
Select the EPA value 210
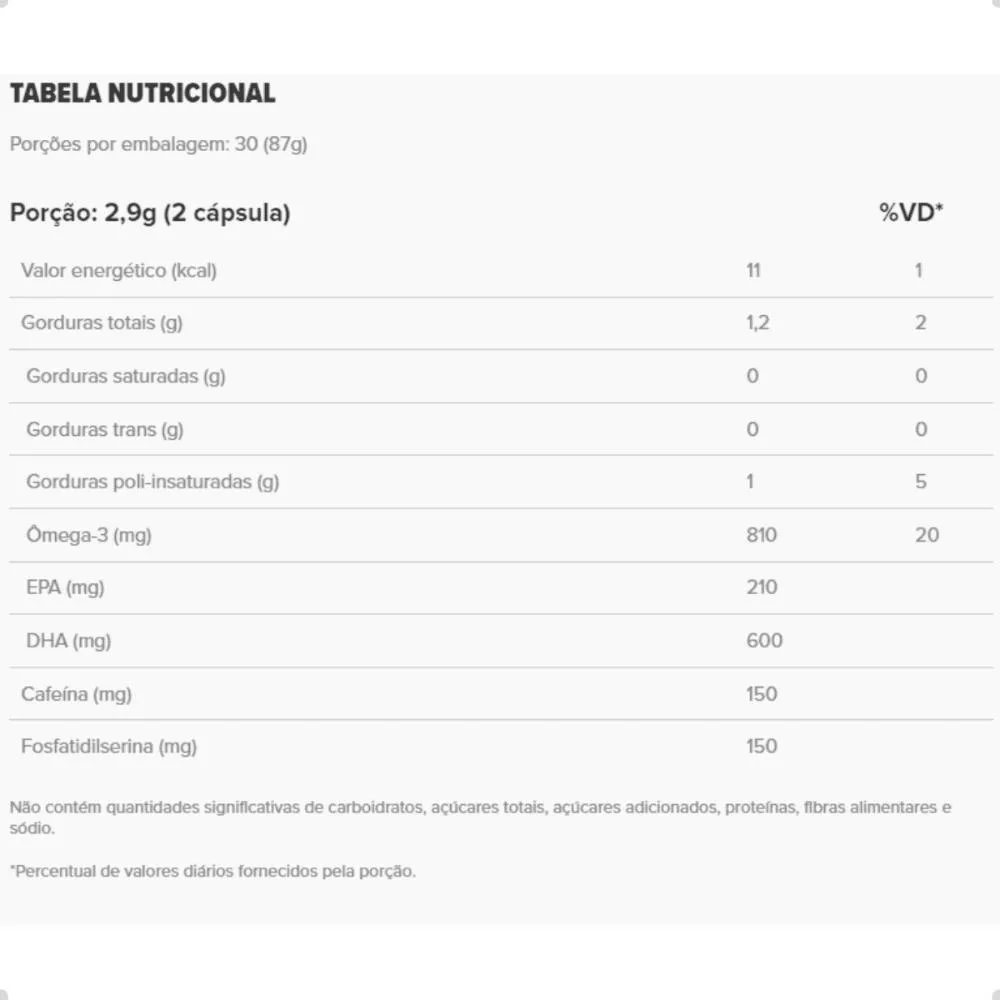761,587
